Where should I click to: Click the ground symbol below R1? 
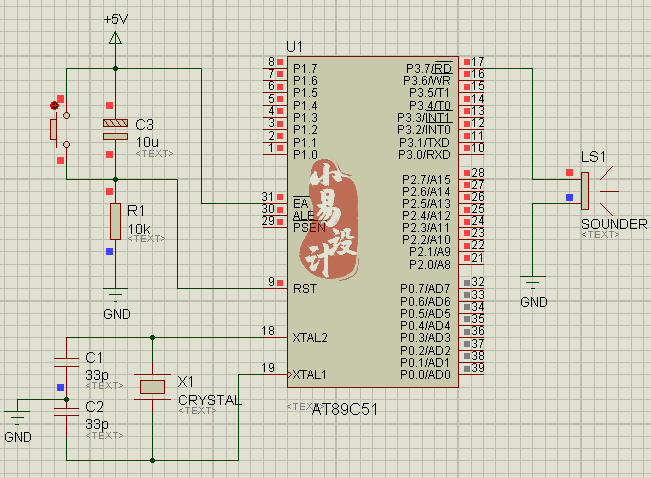115,294
